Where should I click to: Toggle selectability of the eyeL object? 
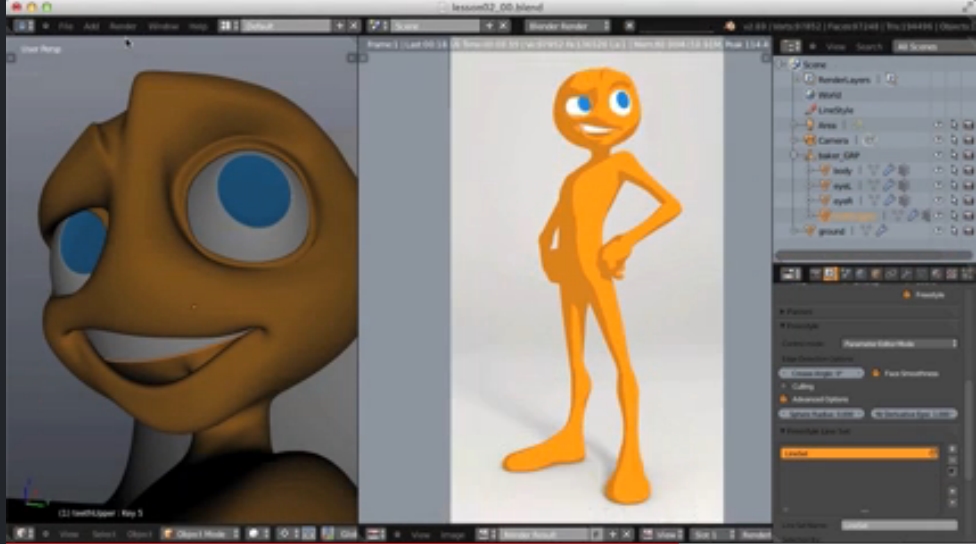point(954,185)
